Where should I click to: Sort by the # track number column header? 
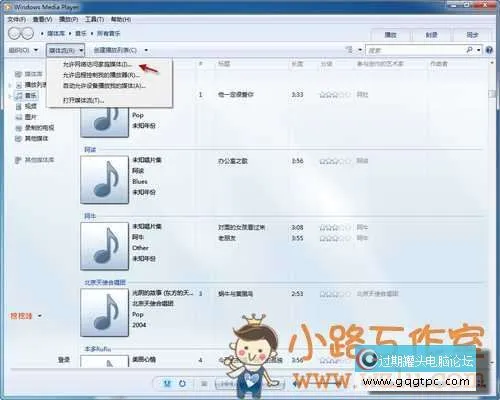201,63
